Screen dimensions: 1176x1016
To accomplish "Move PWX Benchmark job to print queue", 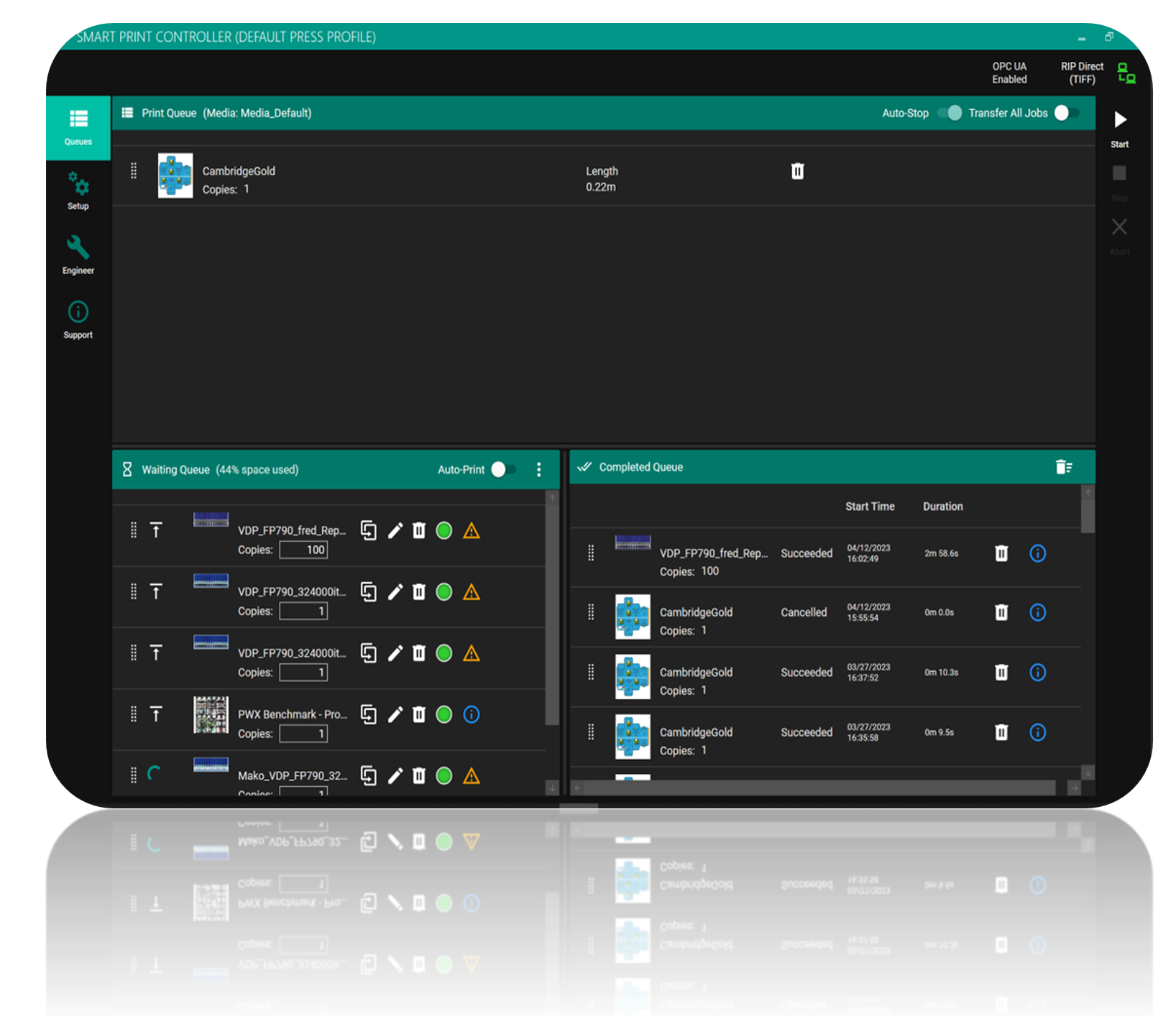I will pos(156,714).
